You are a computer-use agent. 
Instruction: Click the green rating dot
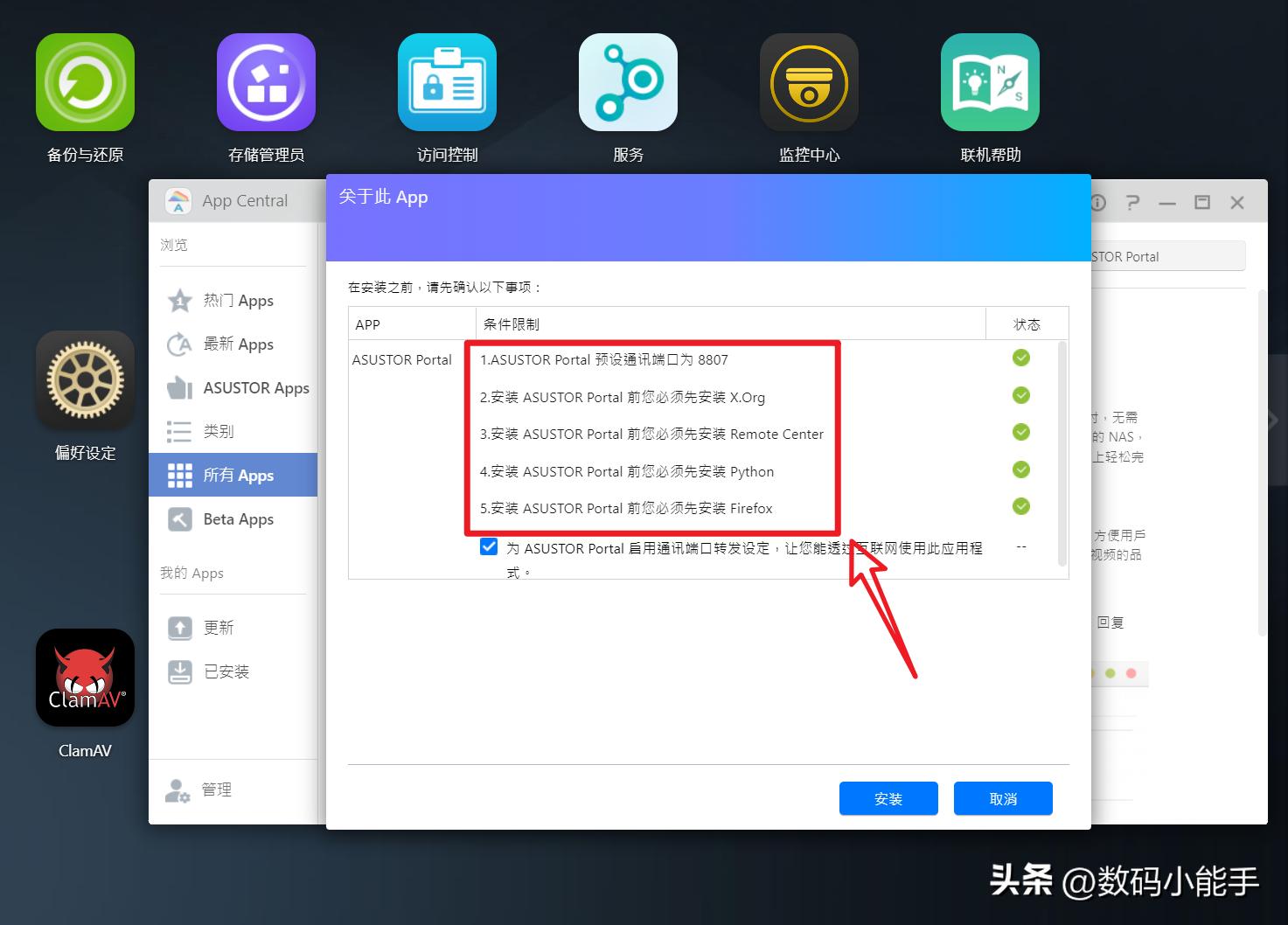point(1110,673)
